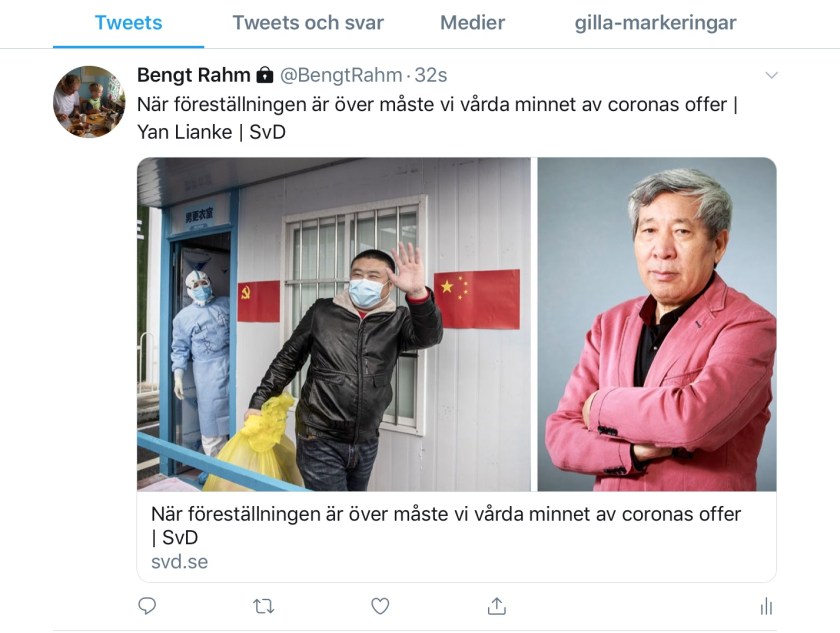Screen dimensions: 840x633
Task: Open portrait of man in pink jacket
Action: (657, 324)
